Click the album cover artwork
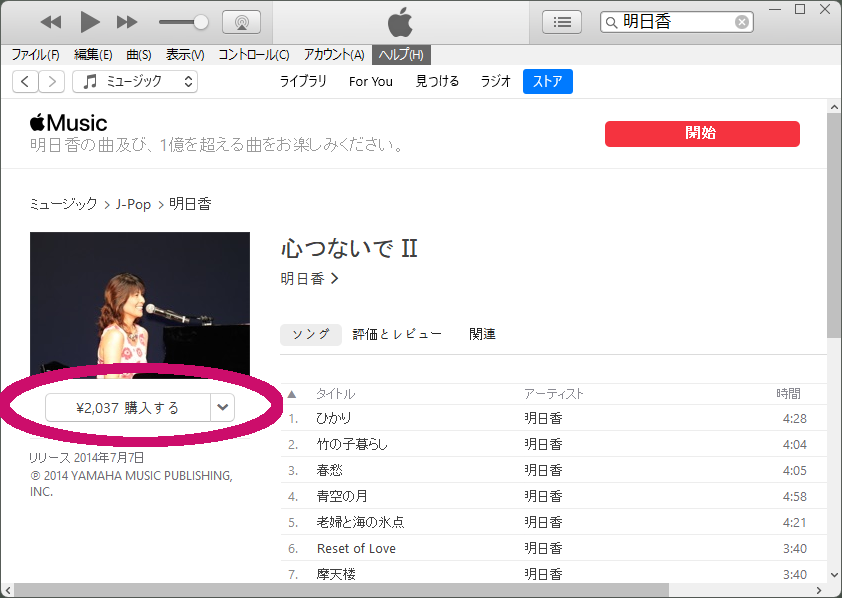 (x=140, y=305)
